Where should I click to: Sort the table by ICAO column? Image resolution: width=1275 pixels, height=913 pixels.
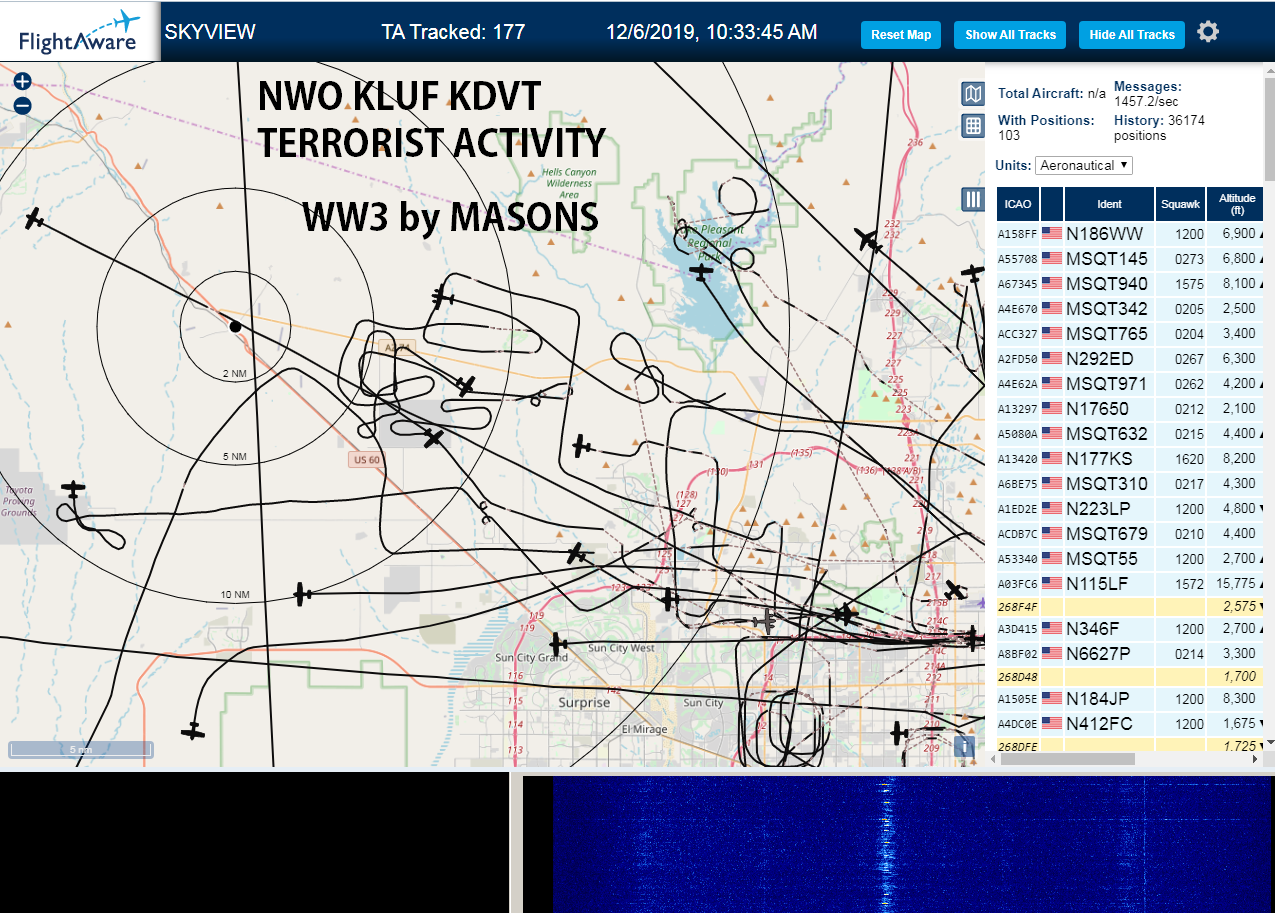1018,204
